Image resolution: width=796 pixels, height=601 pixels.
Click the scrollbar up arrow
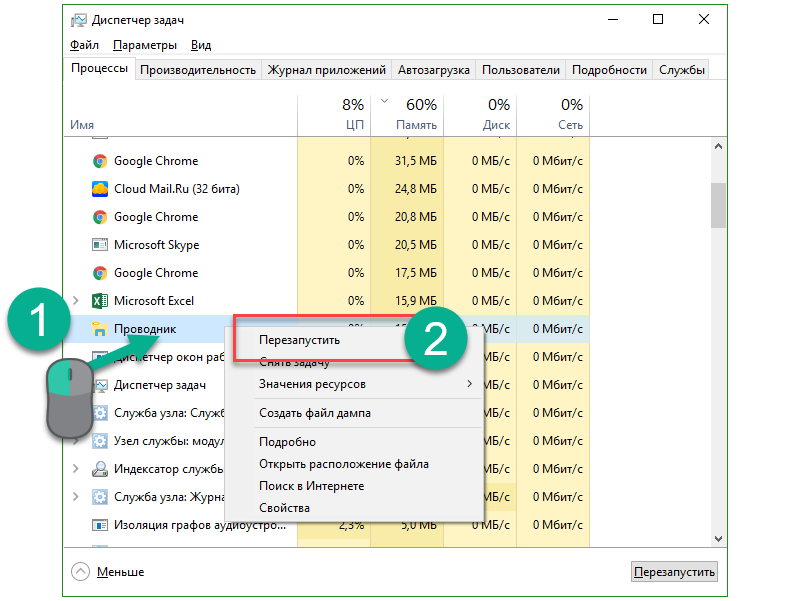[x=718, y=147]
